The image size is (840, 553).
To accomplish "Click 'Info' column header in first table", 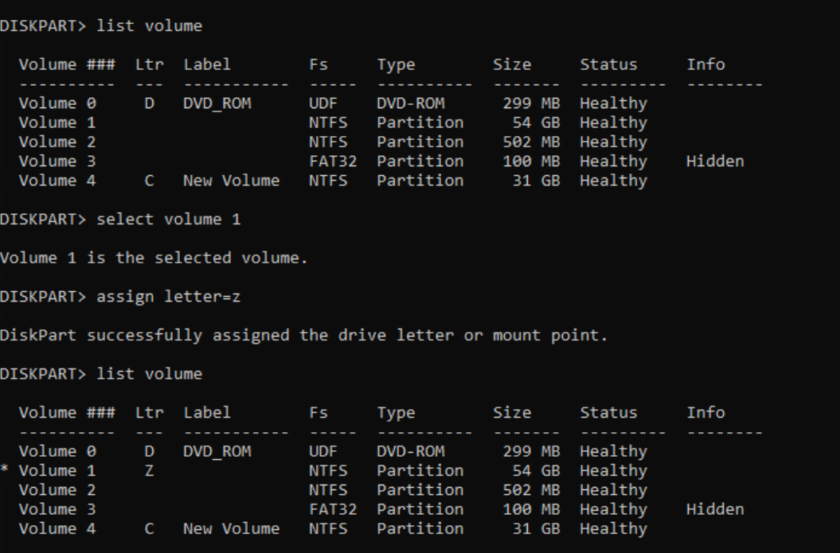I will point(706,65).
